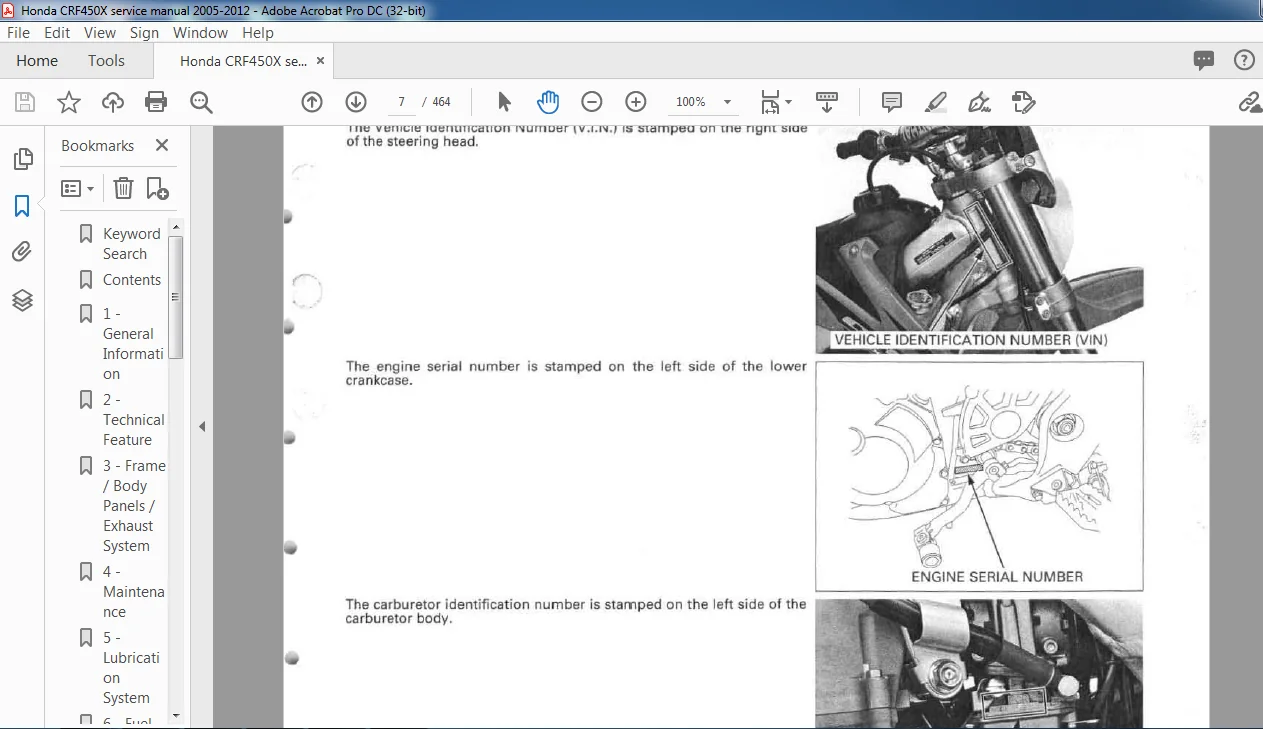Go to next page arrow
1263x729 pixels.
click(356, 102)
